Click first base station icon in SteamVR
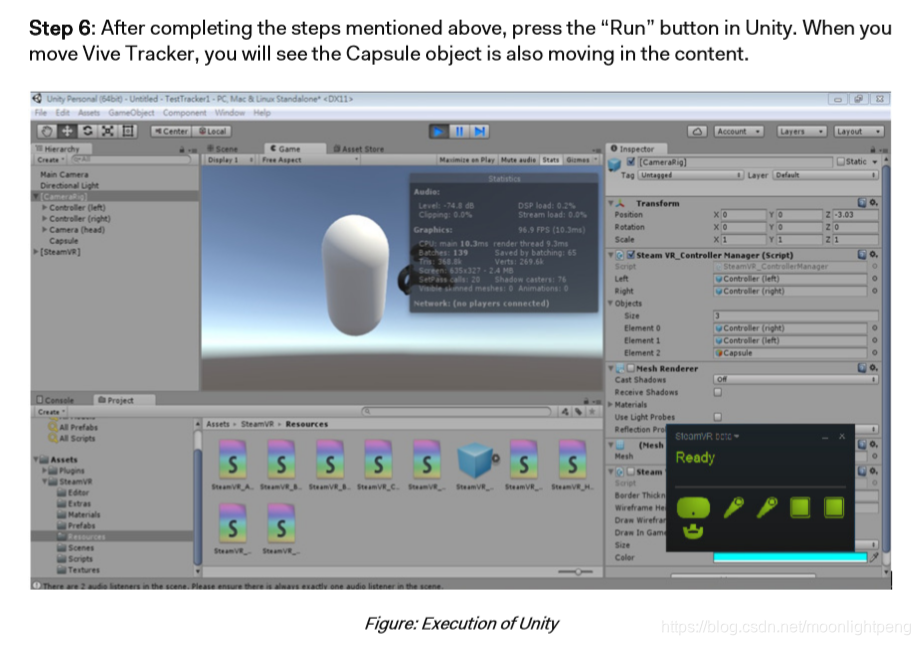Image resolution: width=920 pixels, height=645 pixels. [x=800, y=508]
